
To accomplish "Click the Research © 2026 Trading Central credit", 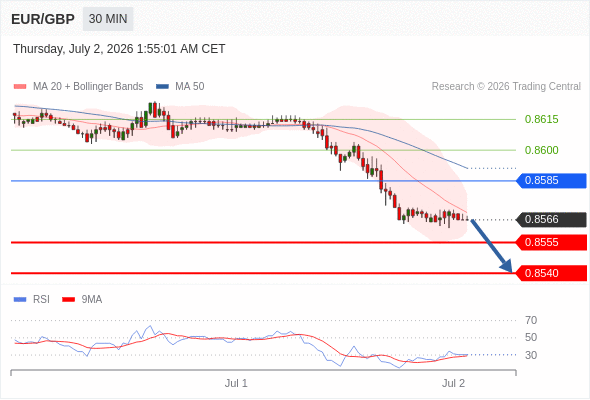I will 506,87.
